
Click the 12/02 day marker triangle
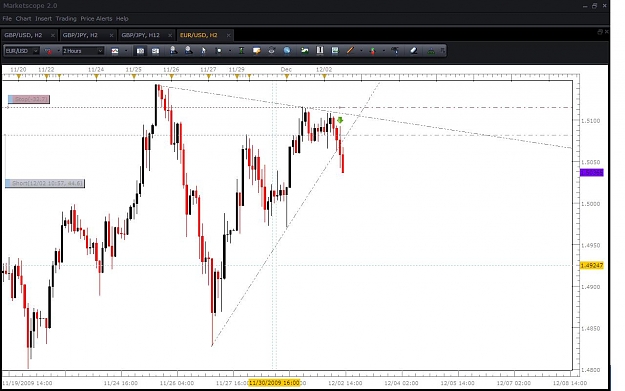pos(324,77)
